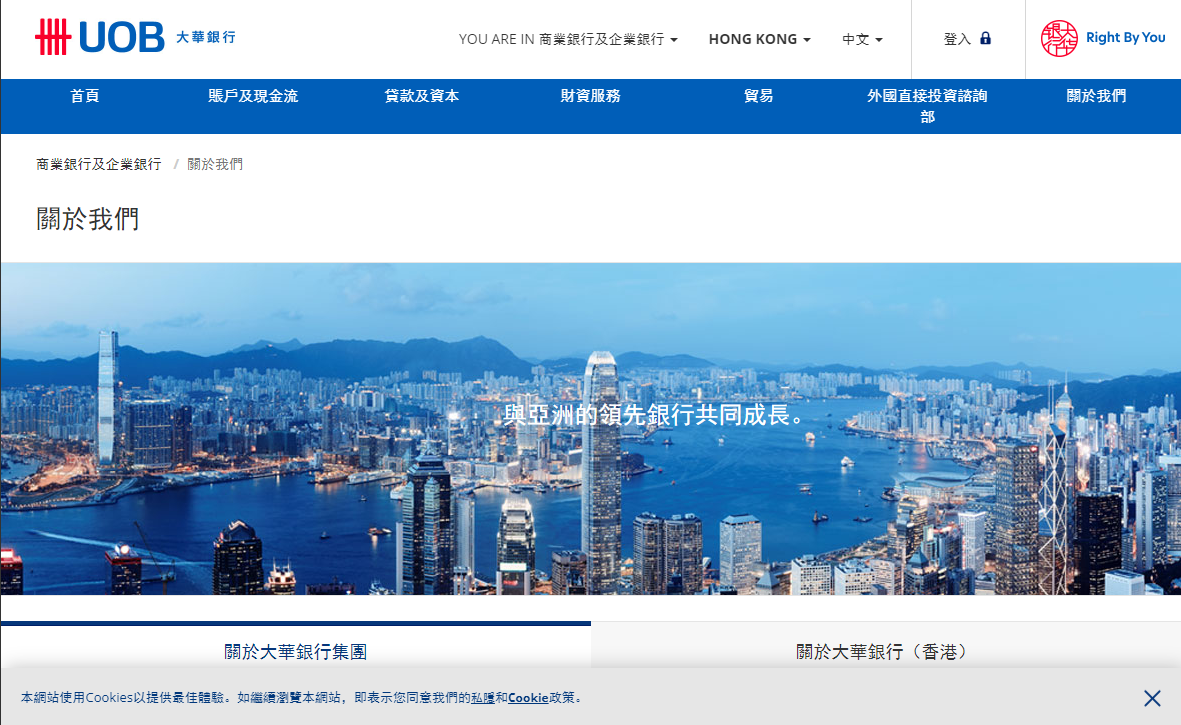Click the lock icon beside 登入

985,38
